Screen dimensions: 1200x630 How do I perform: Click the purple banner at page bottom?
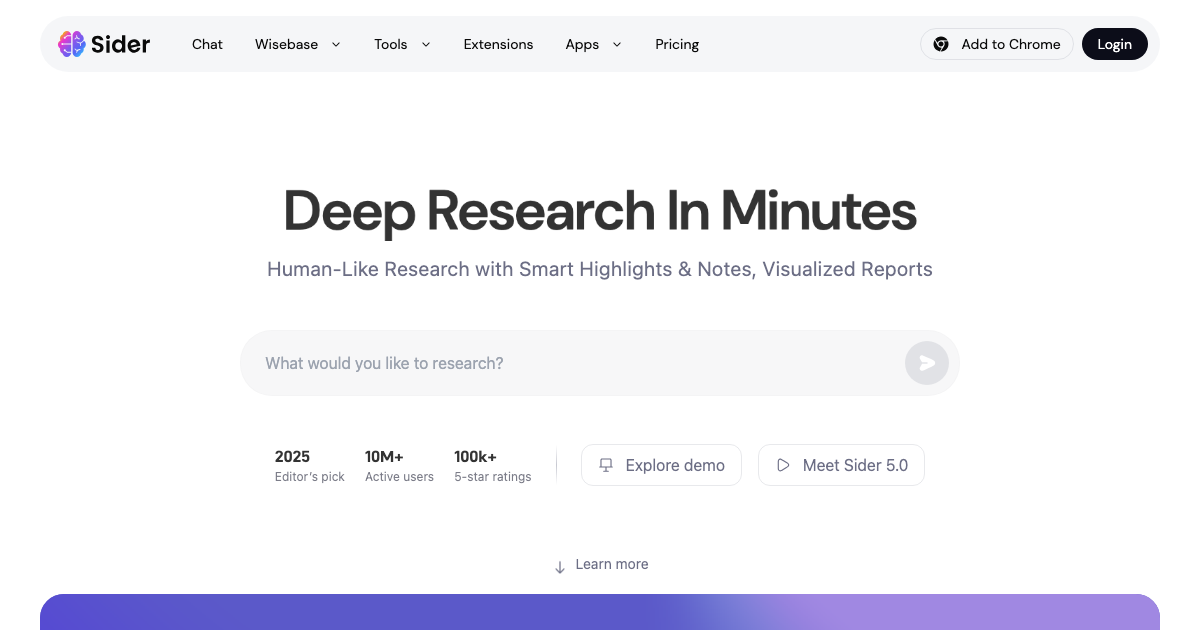pos(600,612)
